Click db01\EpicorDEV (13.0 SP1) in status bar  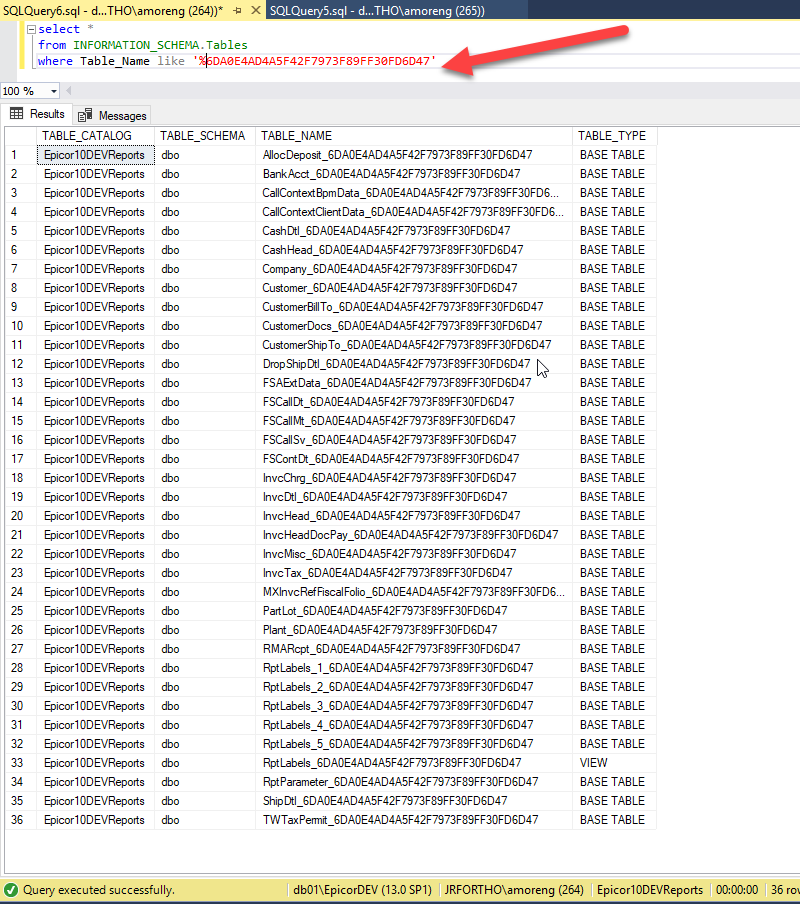[363, 890]
